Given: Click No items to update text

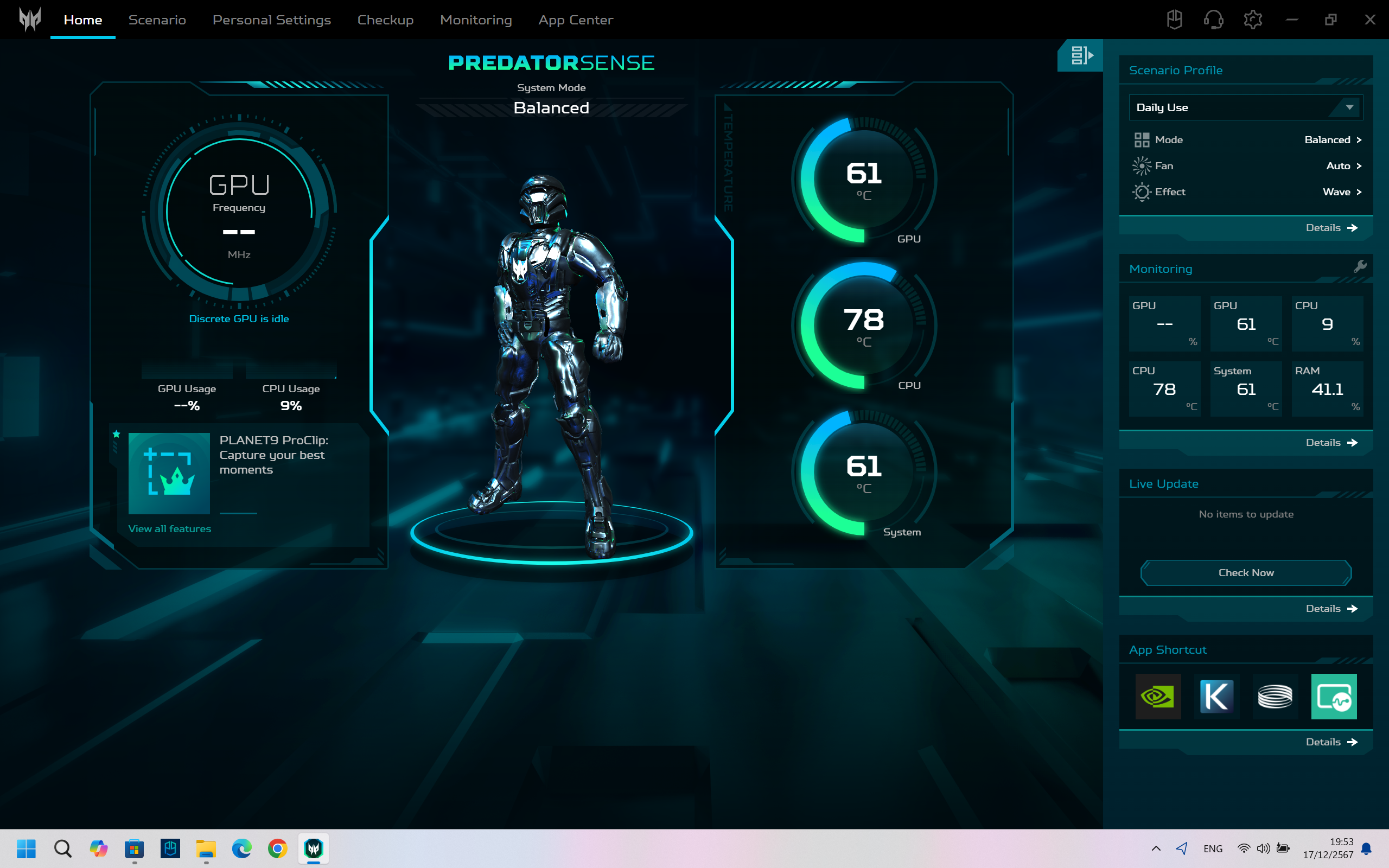Looking at the screenshot, I should (1246, 514).
